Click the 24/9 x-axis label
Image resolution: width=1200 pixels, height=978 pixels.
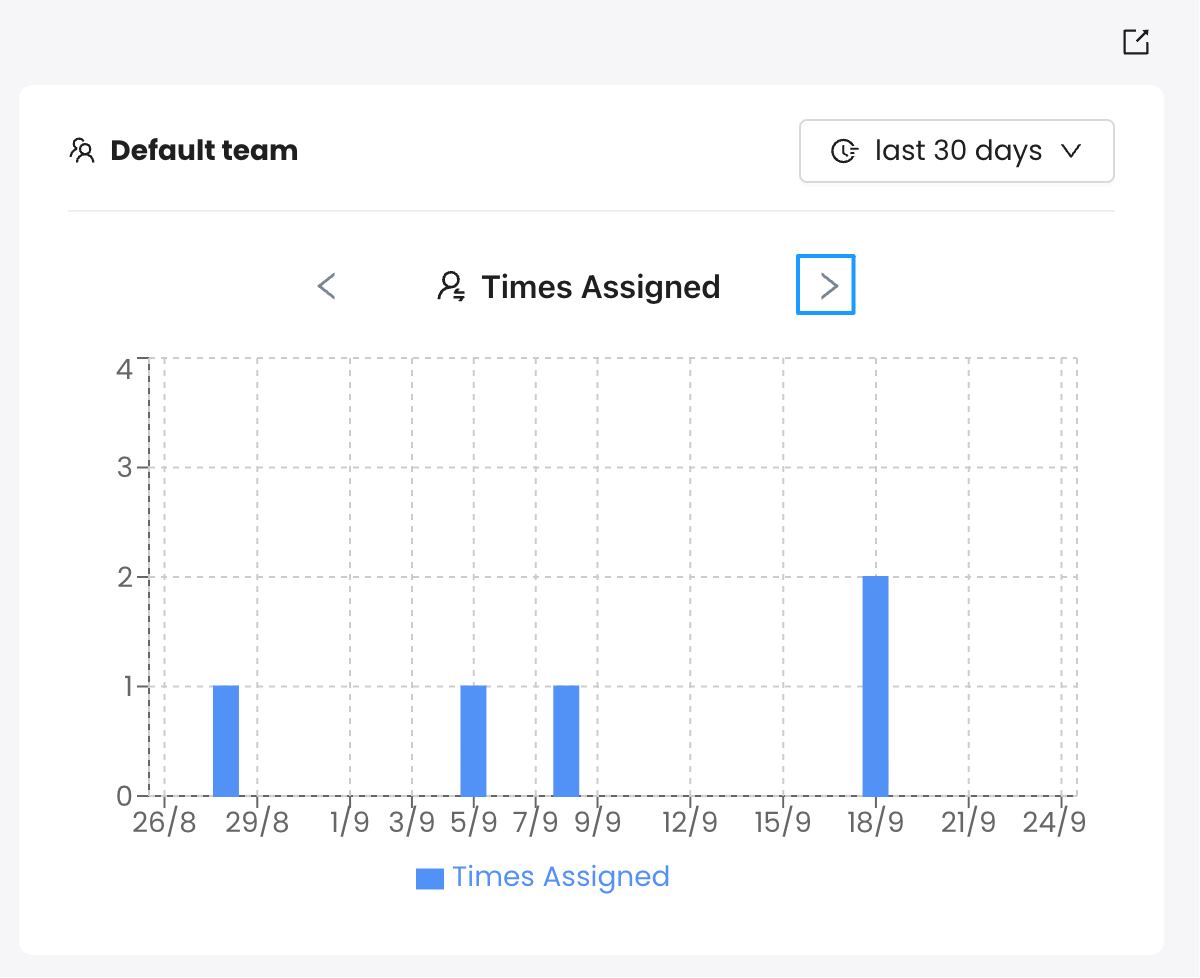click(1054, 823)
